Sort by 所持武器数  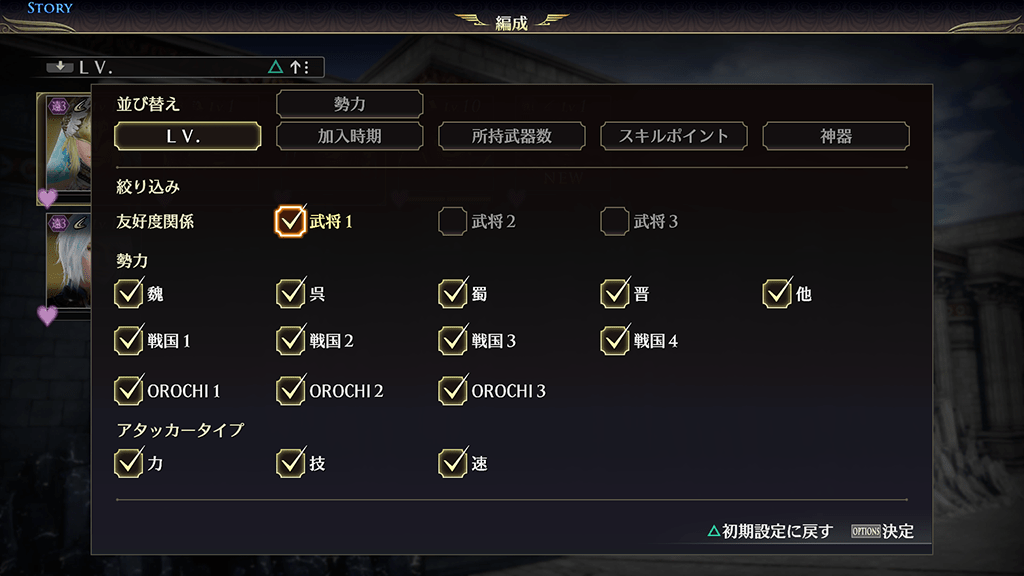pos(511,136)
